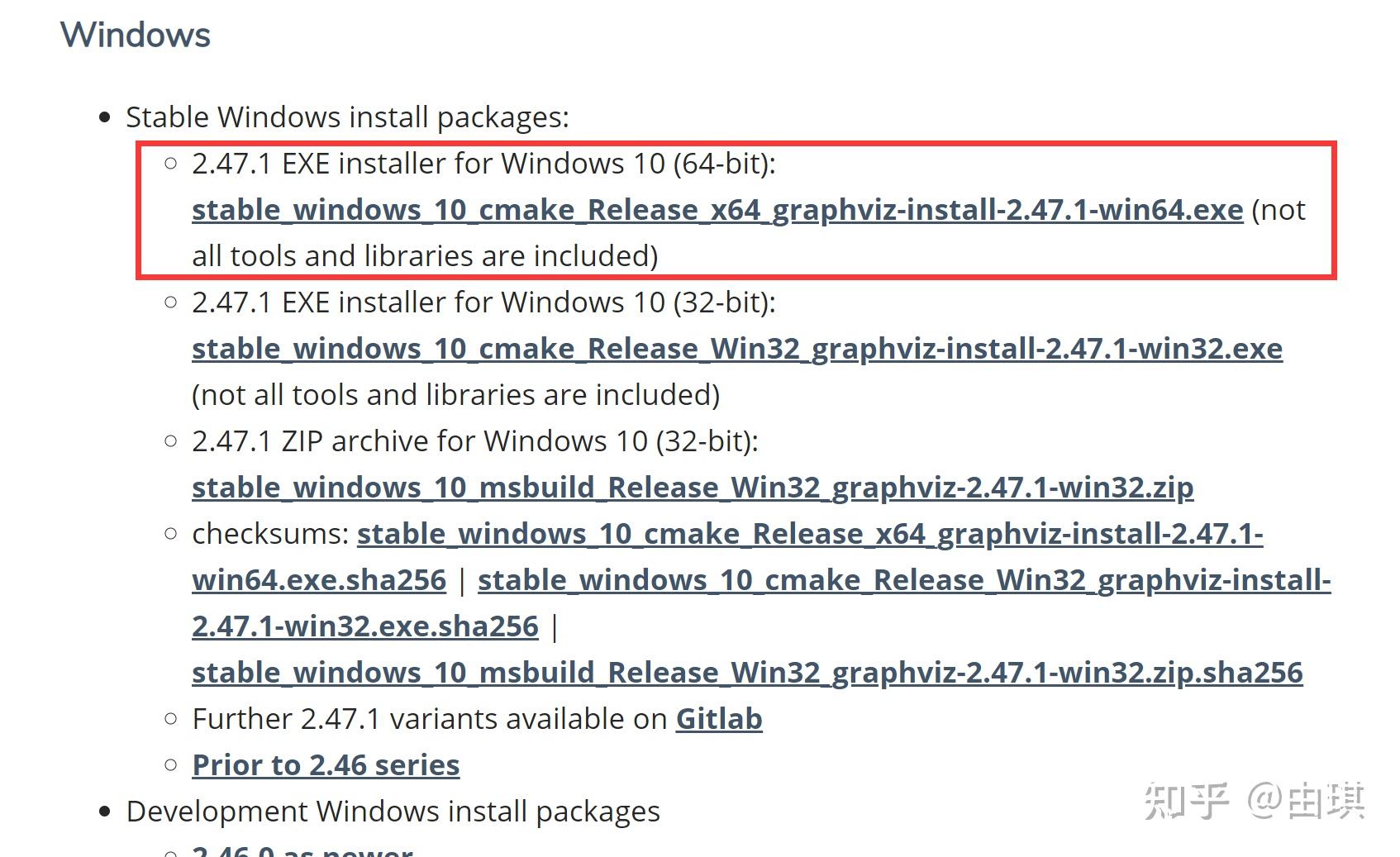Click the "Development Windows install packages" text
Image resolution: width=1400 pixels, height=857 pixels.
(393, 812)
